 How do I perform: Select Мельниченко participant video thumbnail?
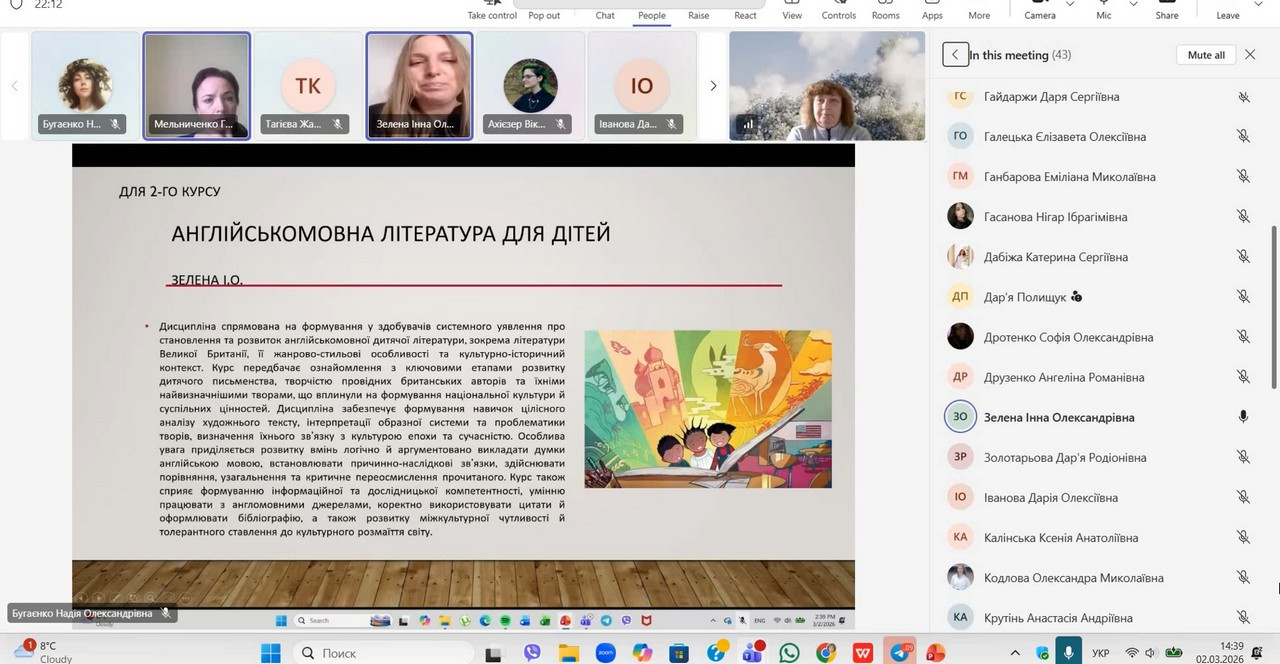tap(197, 85)
